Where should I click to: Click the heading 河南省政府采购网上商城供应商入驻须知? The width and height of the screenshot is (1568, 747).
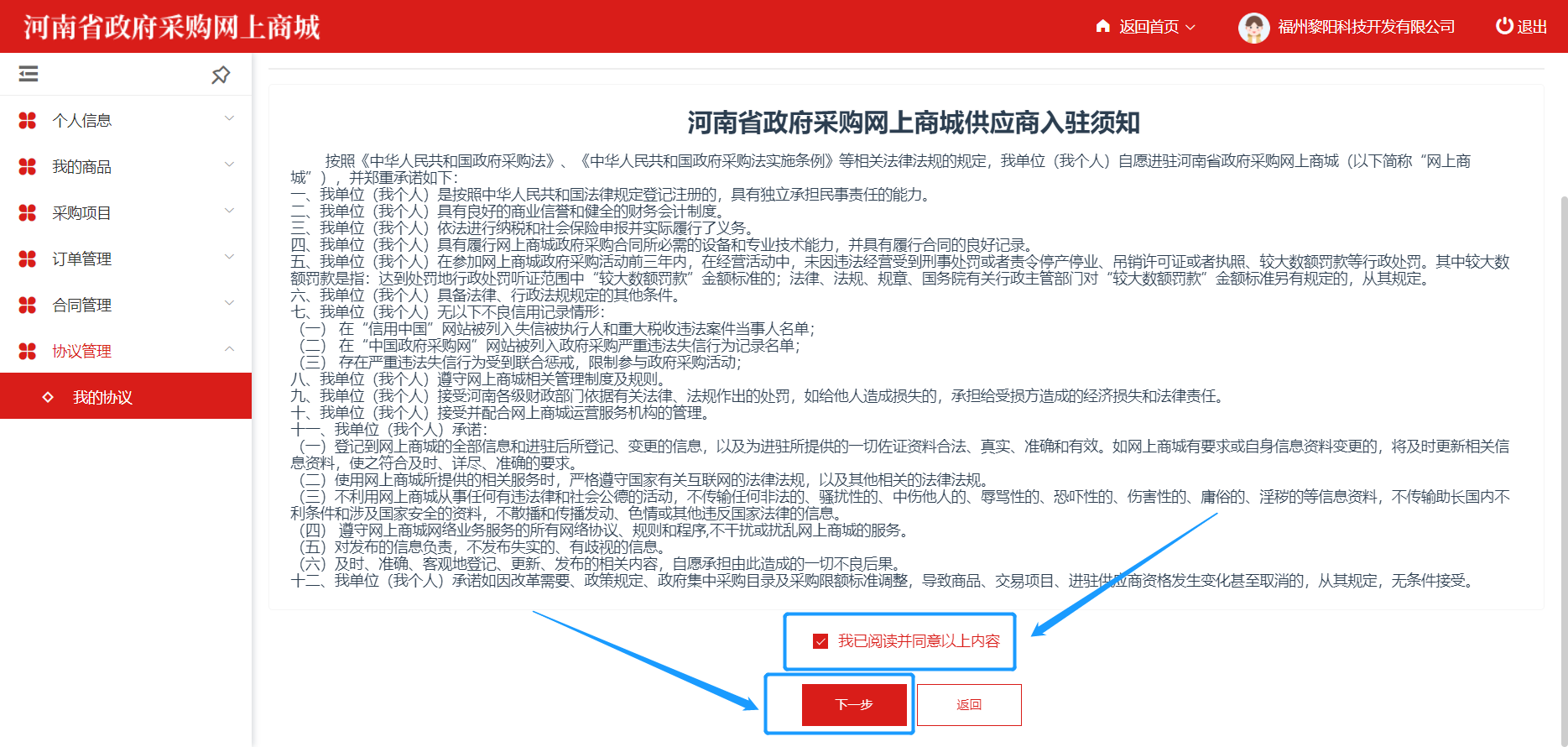coord(914,123)
